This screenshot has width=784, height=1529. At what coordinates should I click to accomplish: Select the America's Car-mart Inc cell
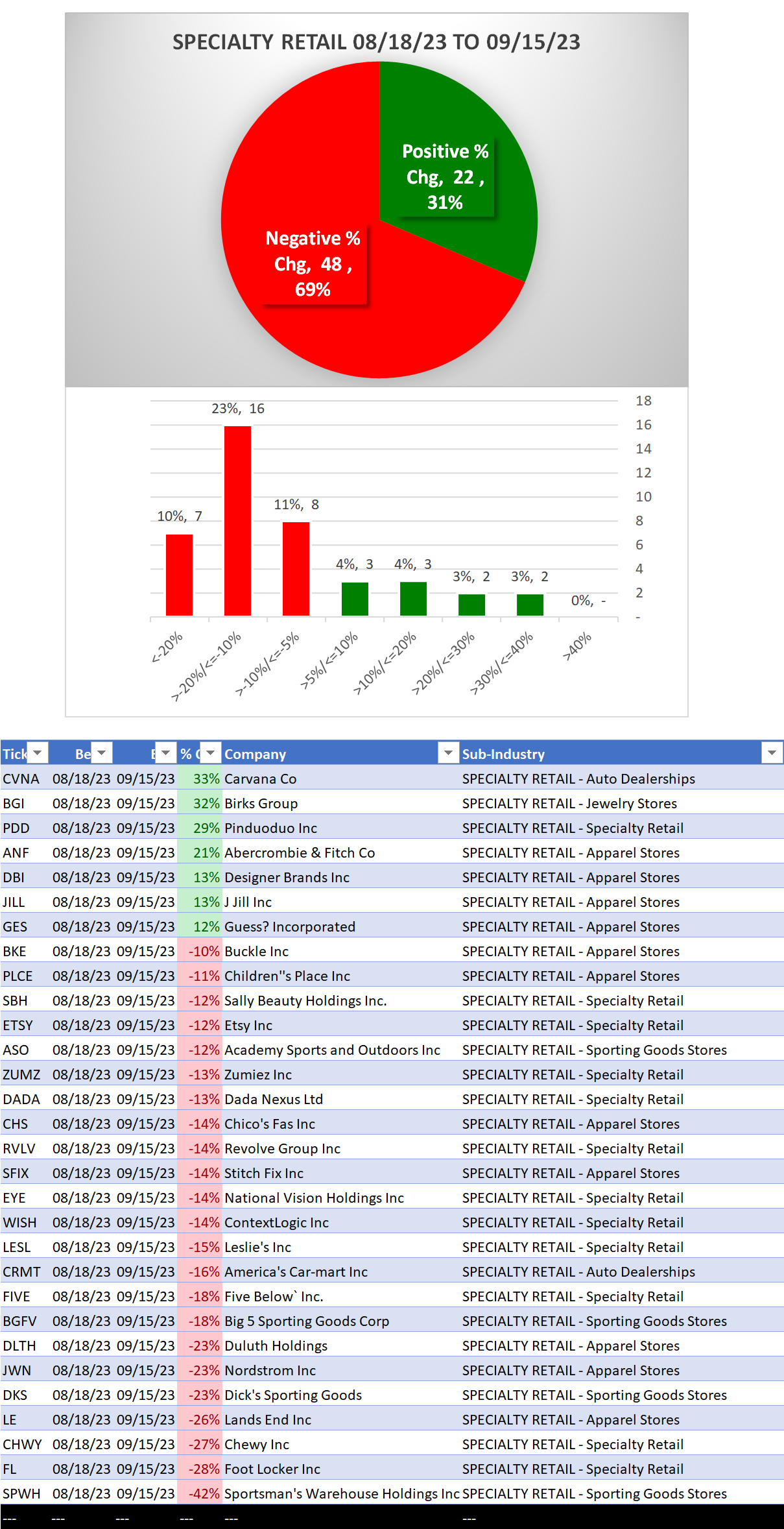click(x=341, y=1271)
